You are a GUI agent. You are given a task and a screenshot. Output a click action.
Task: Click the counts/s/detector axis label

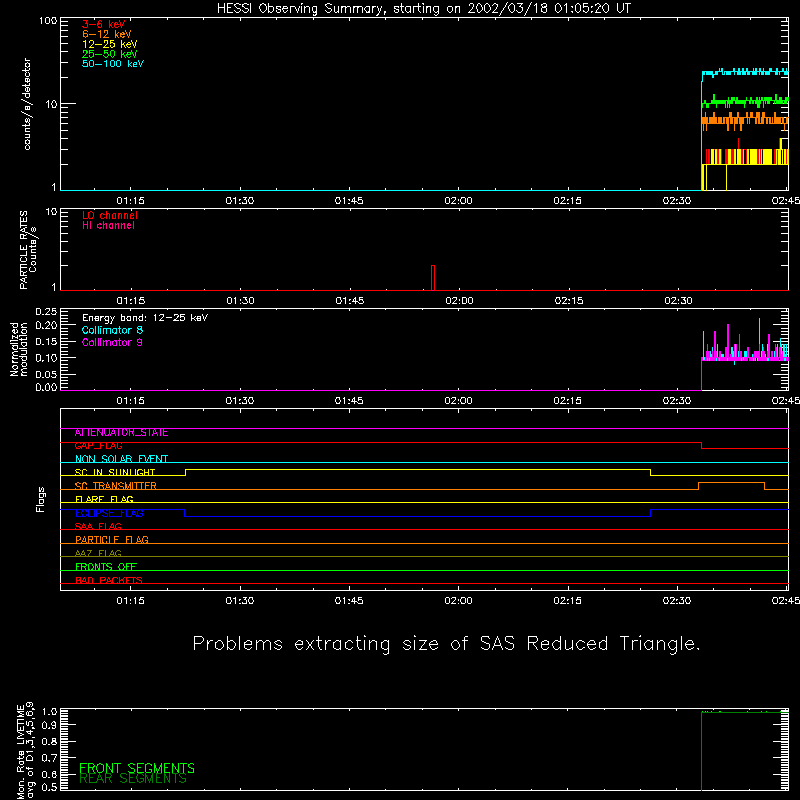click(x=27, y=104)
